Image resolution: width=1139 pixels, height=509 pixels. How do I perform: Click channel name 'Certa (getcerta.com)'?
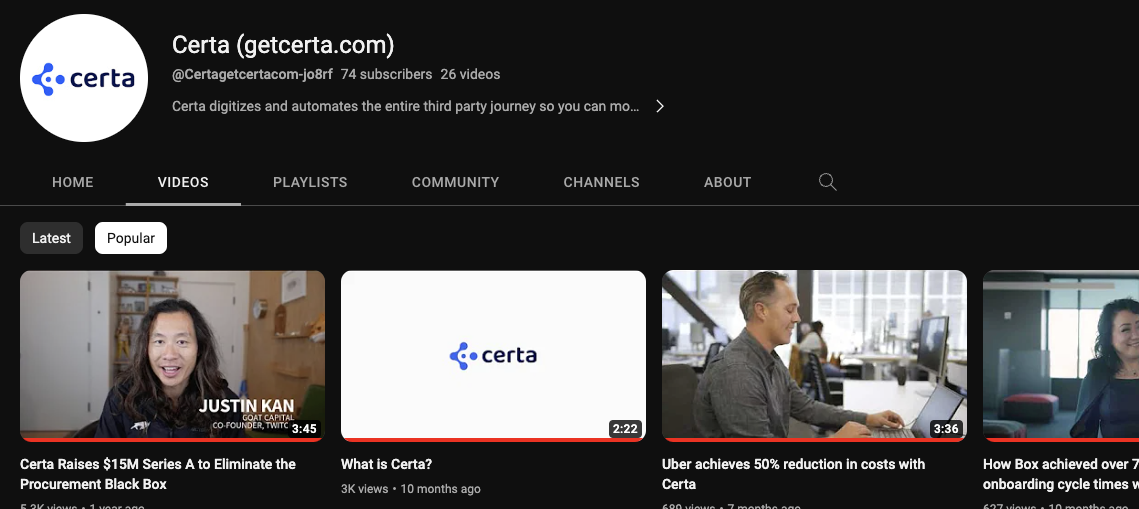[x=283, y=45]
